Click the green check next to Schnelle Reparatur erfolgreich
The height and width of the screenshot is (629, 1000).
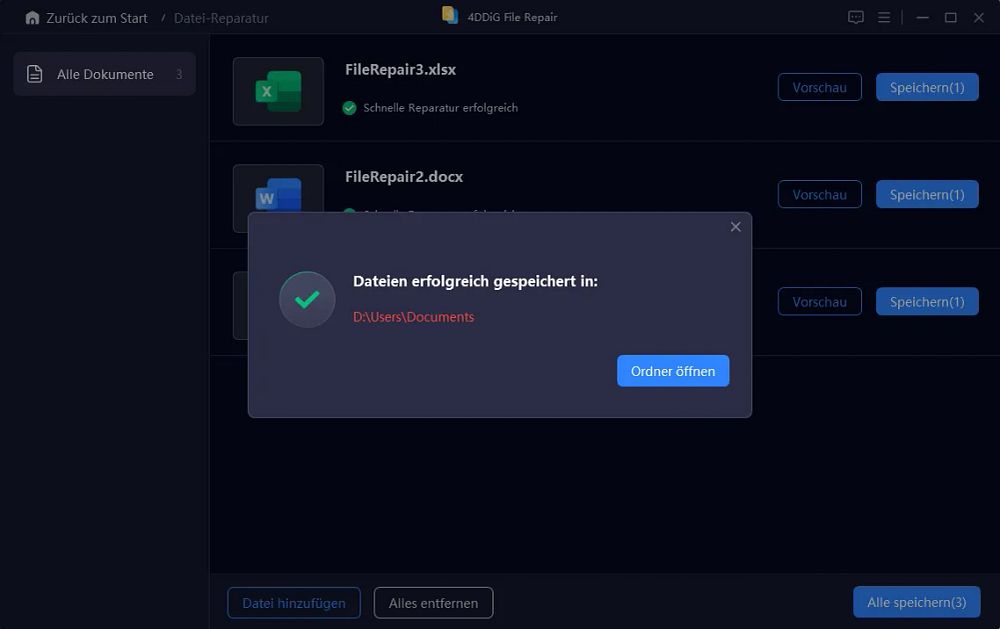point(349,108)
